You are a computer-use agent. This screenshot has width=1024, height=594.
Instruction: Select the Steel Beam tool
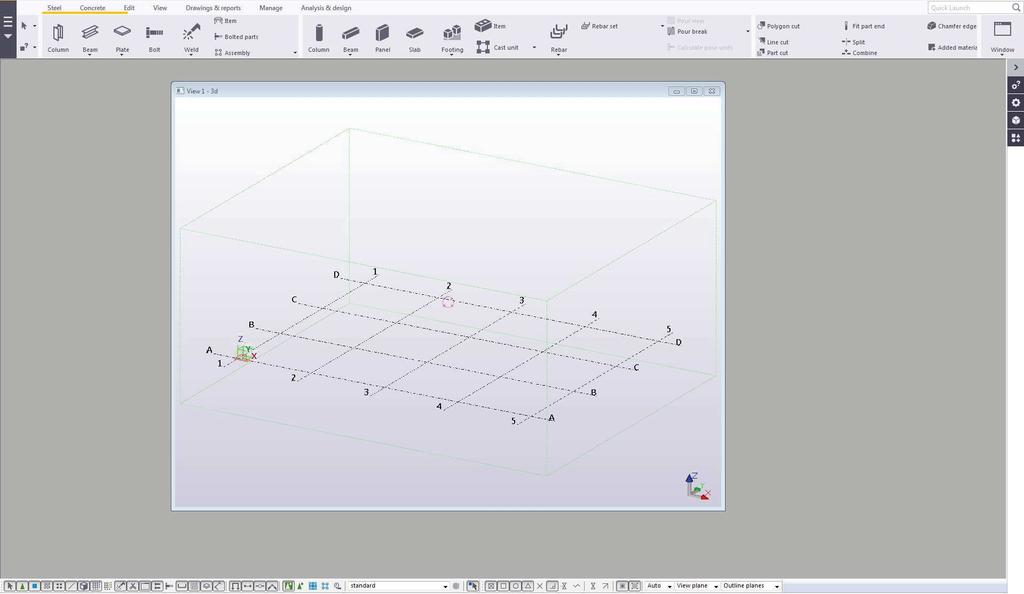click(89, 37)
